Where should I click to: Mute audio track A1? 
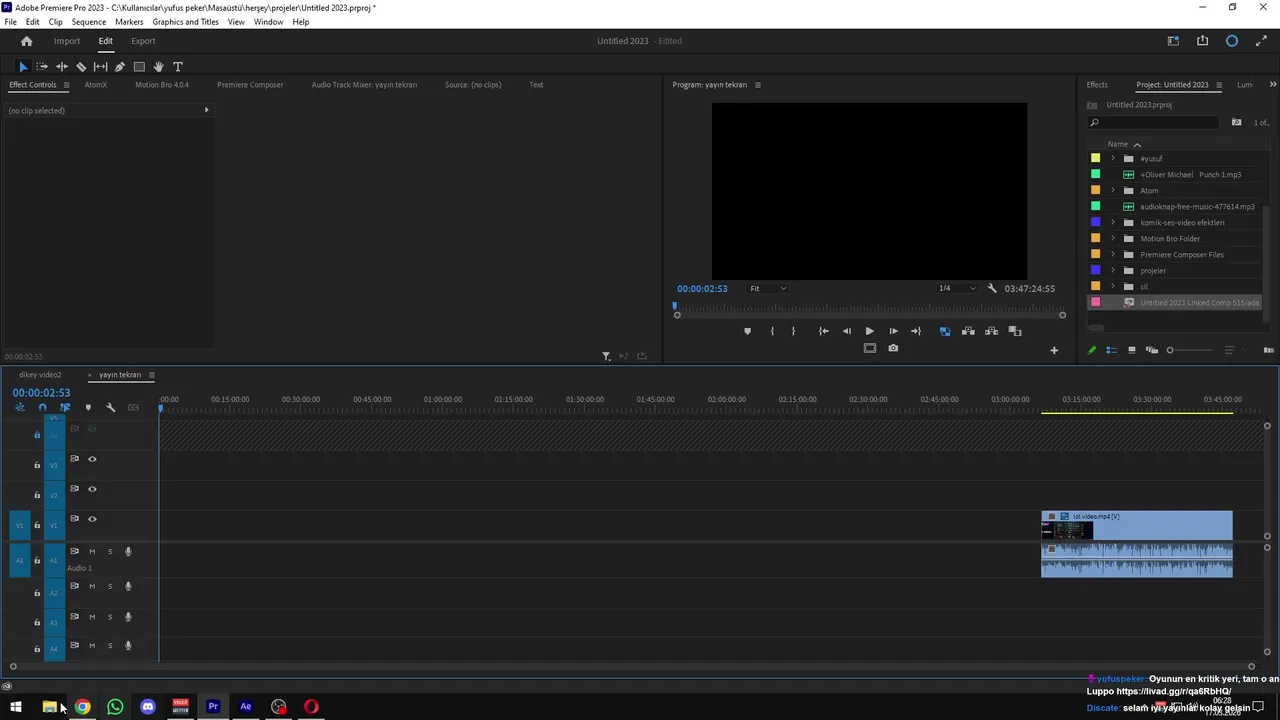click(92, 552)
